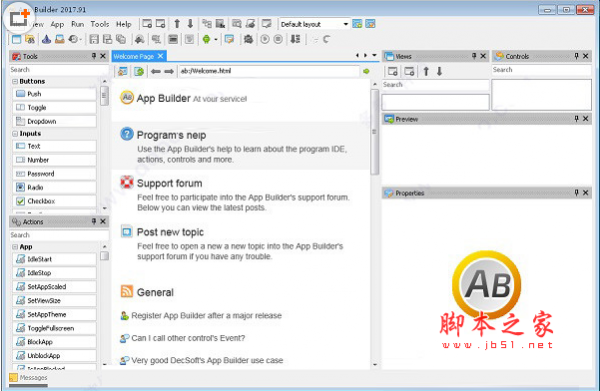This screenshot has width=600, height=391.
Task: Open the tab list dropdown arrow
Action: tap(374, 55)
